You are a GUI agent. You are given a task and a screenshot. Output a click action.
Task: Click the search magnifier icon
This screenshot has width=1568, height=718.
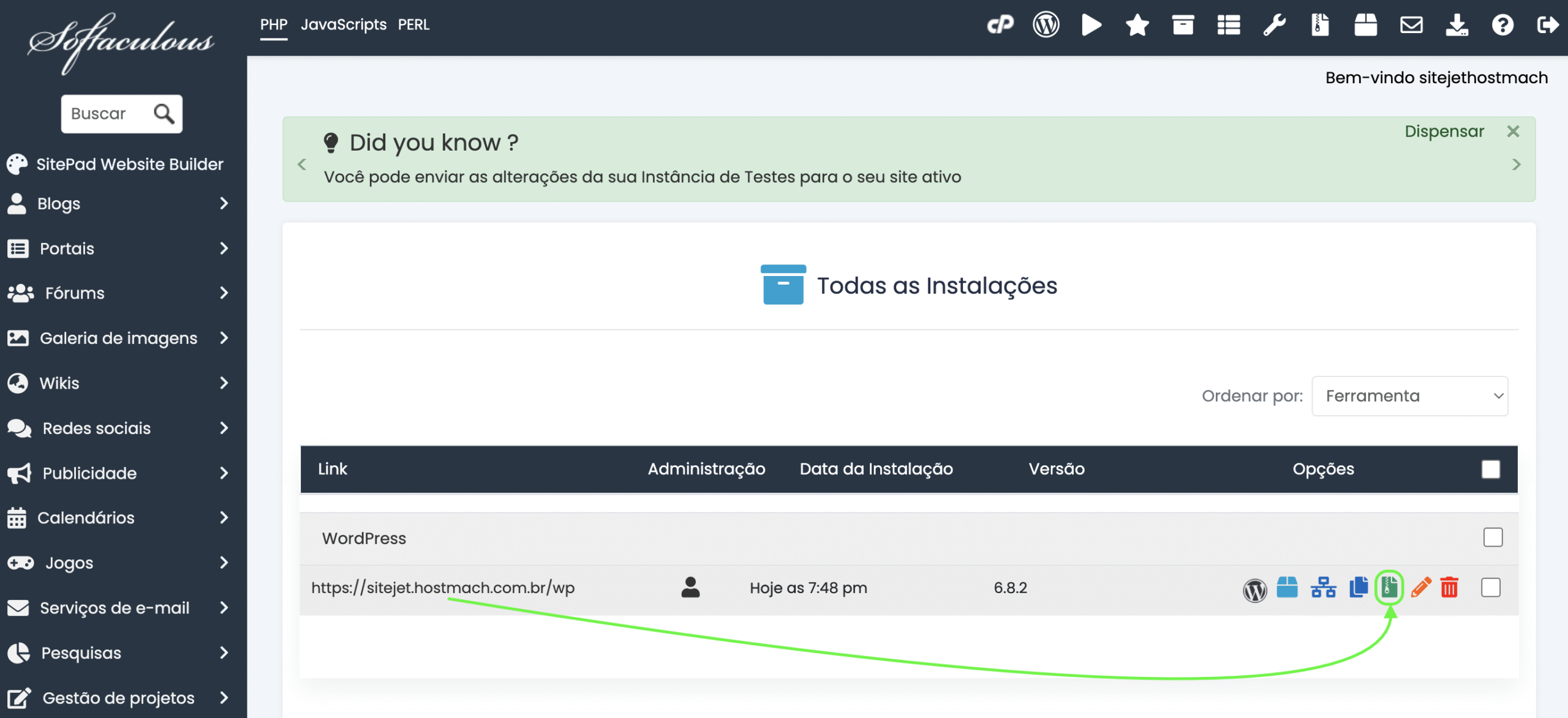pyautogui.click(x=164, y=113)
